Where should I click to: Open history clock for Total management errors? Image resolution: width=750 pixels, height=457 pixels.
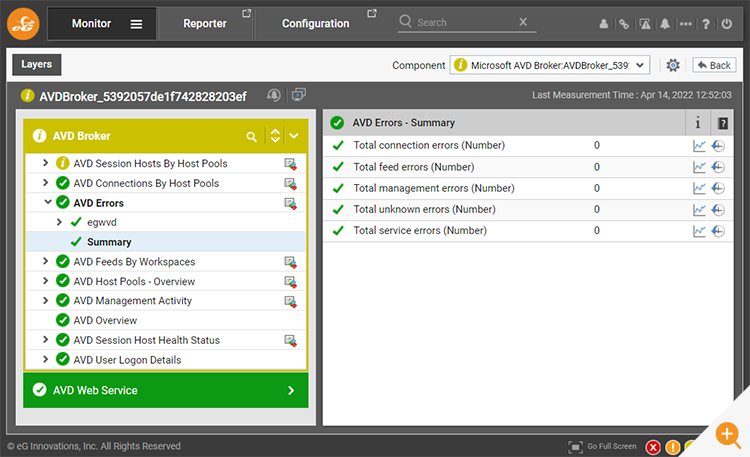[x=718, y=189]
